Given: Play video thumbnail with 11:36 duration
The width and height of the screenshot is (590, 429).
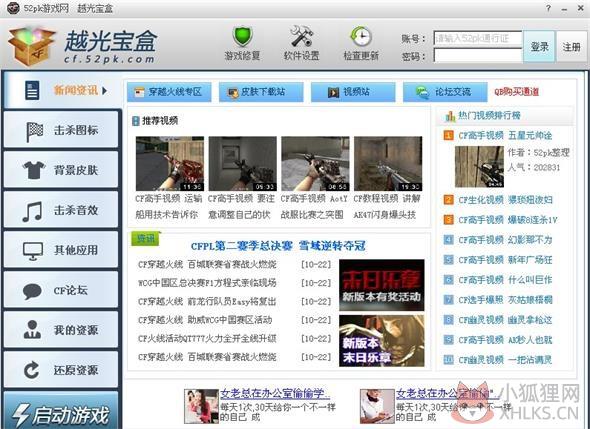Looking at the screenshot, I should click(x=170, y=164).
